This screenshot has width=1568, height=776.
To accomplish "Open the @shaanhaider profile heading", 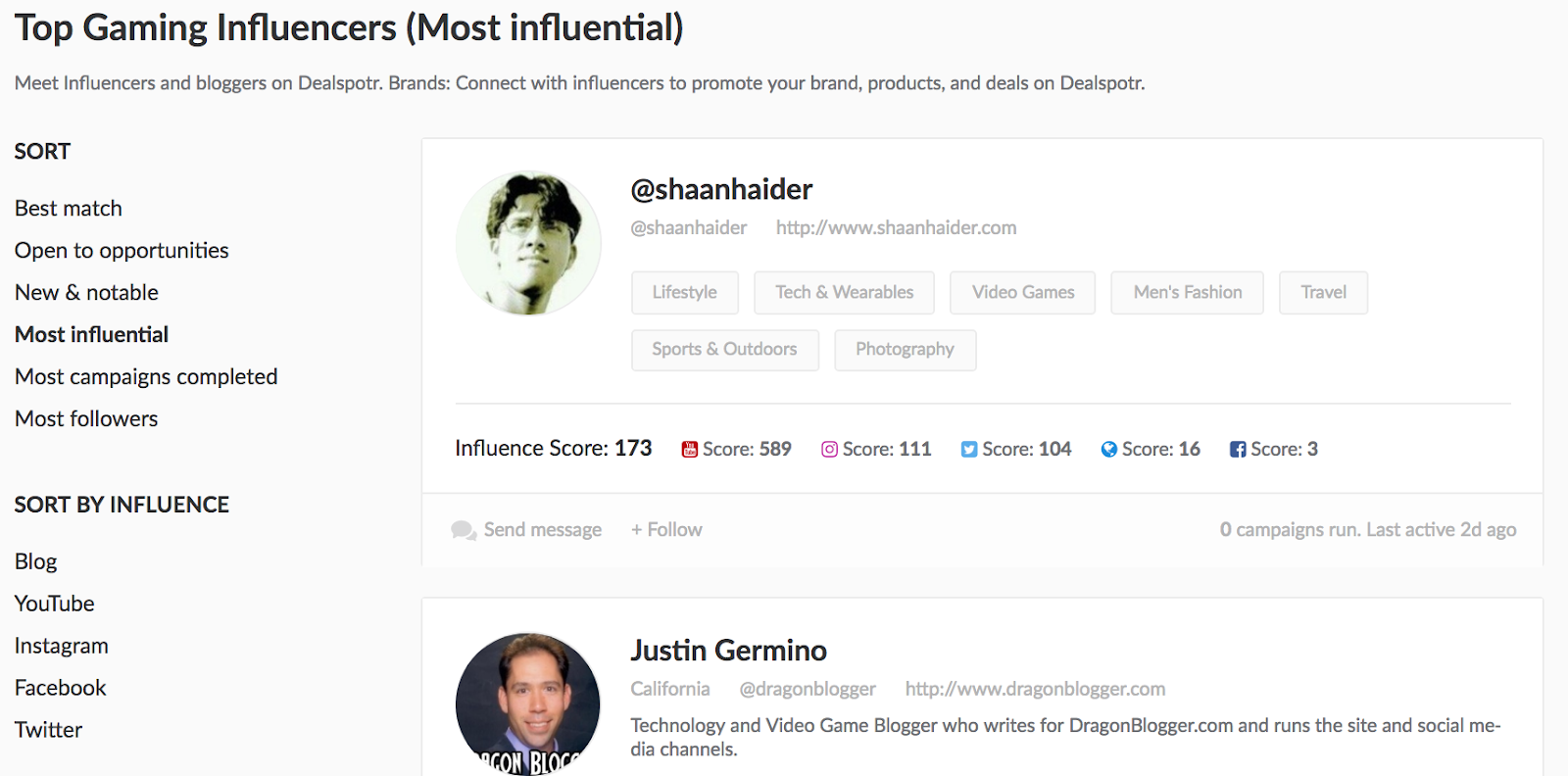I will pos(721,189).
